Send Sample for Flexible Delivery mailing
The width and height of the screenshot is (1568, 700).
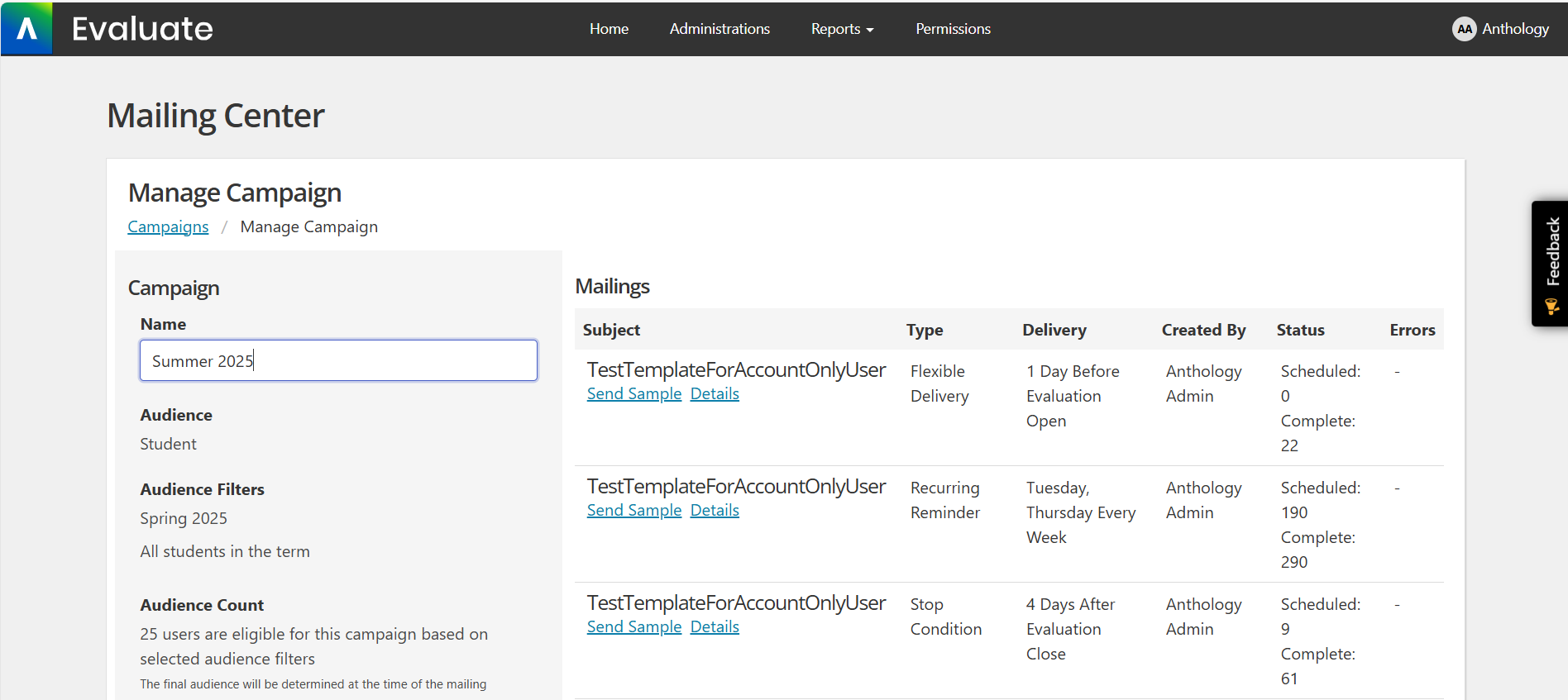pos(634,394)
